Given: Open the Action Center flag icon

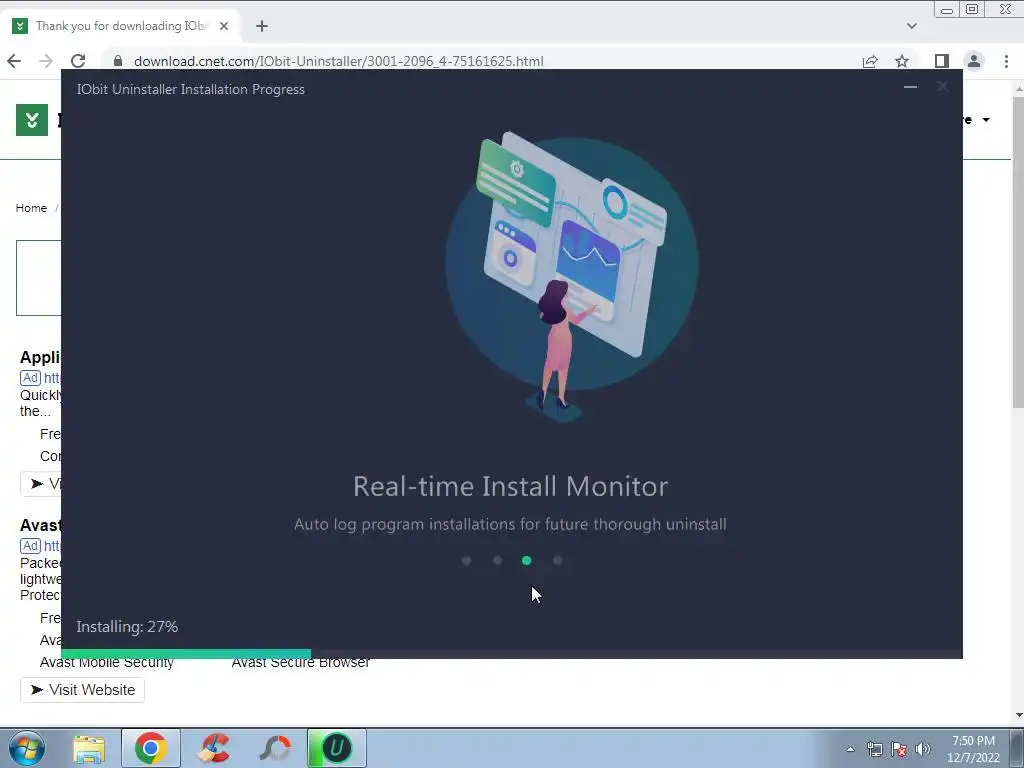Looking at the screenshot, I should [899, 749].
